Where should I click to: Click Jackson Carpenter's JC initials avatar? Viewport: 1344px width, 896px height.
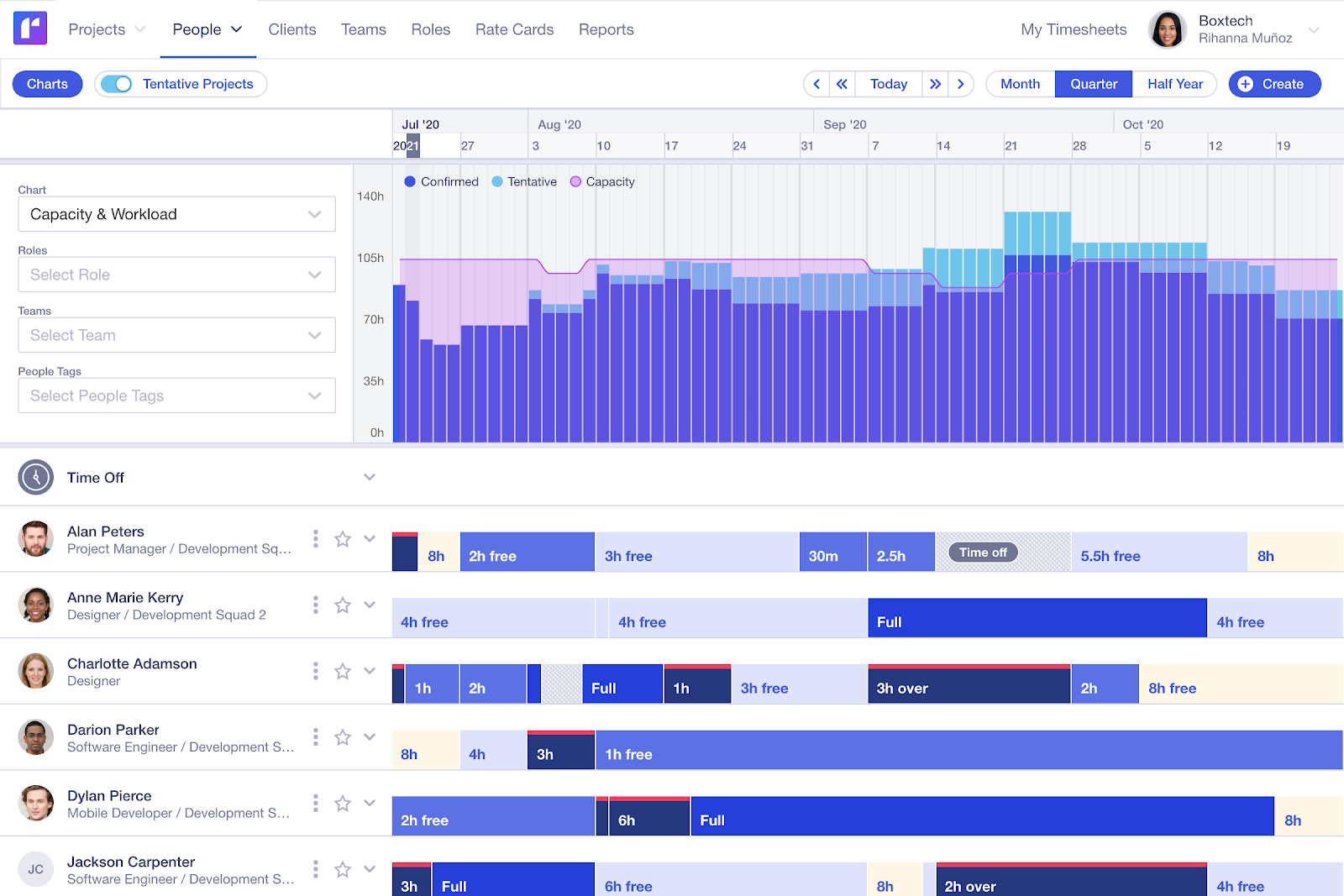[35, 869]
